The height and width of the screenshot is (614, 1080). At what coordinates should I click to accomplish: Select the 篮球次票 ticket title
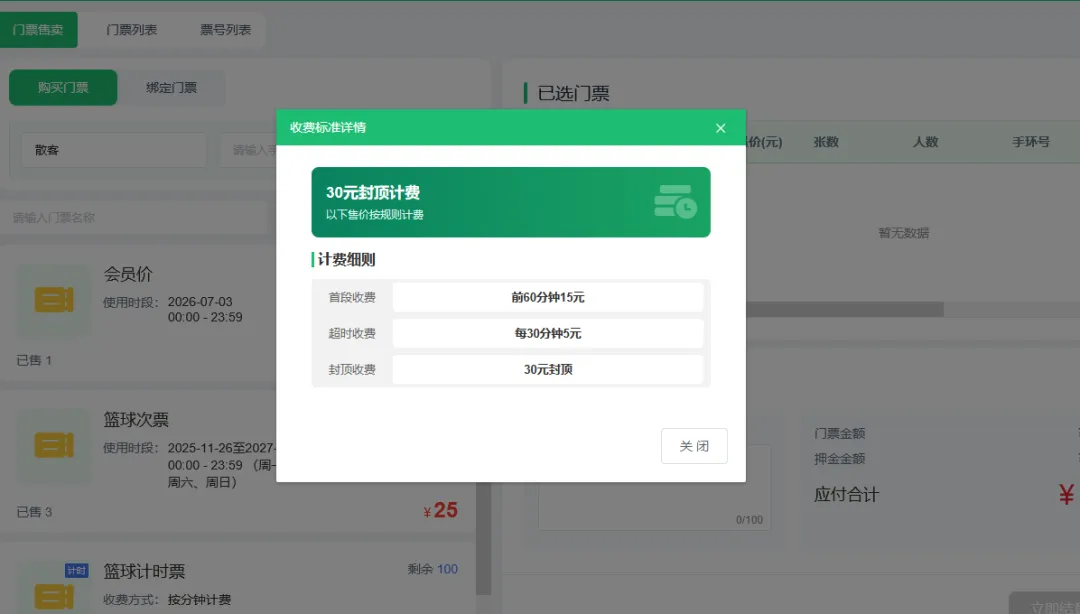click(136, 420)
